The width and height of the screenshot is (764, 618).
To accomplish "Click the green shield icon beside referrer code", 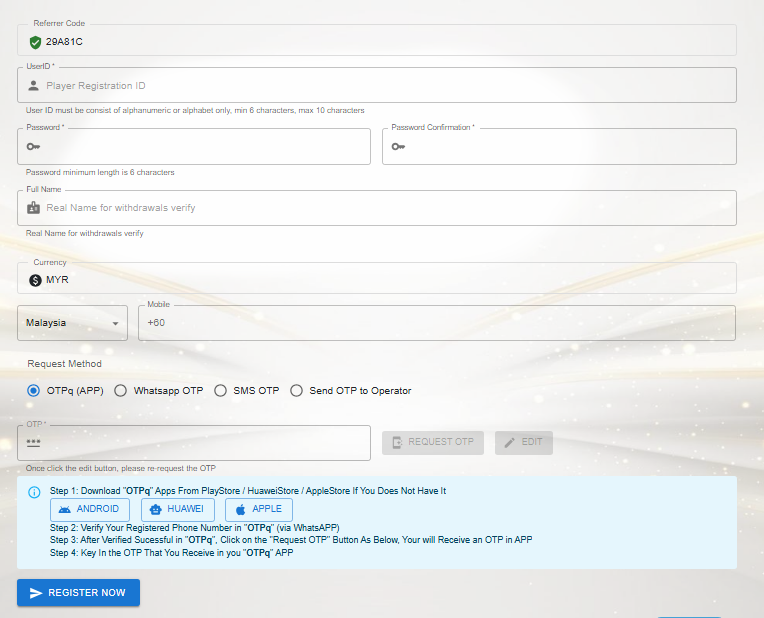I will (x=35, y=42).
